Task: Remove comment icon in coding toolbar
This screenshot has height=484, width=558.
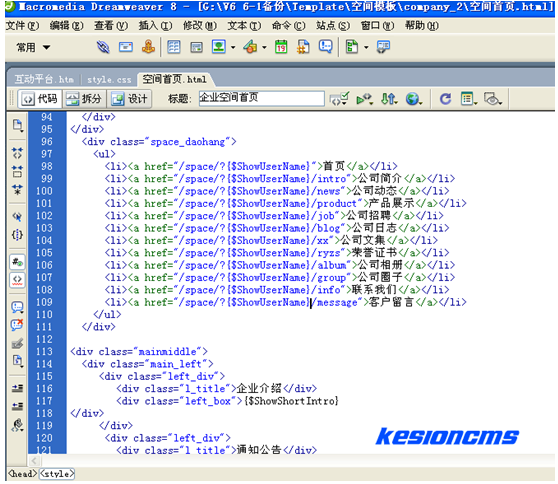Action: pyautogui.click(x=17, y=325)
